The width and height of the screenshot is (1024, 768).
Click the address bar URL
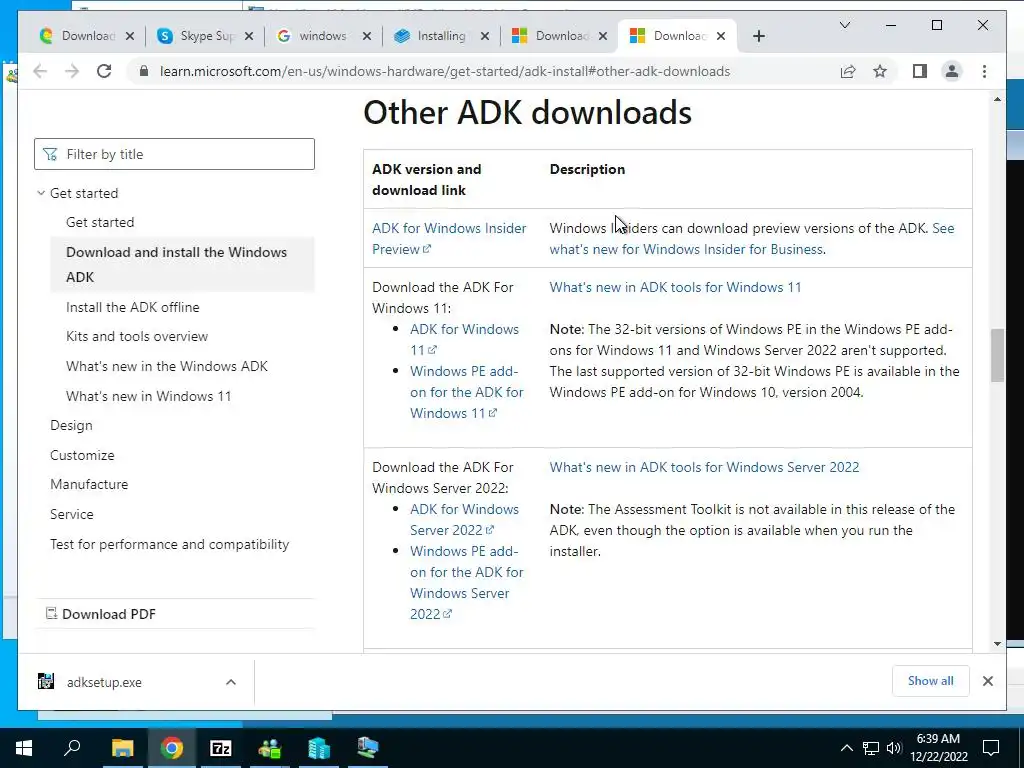pyautogui.click(x=445, y=71)
